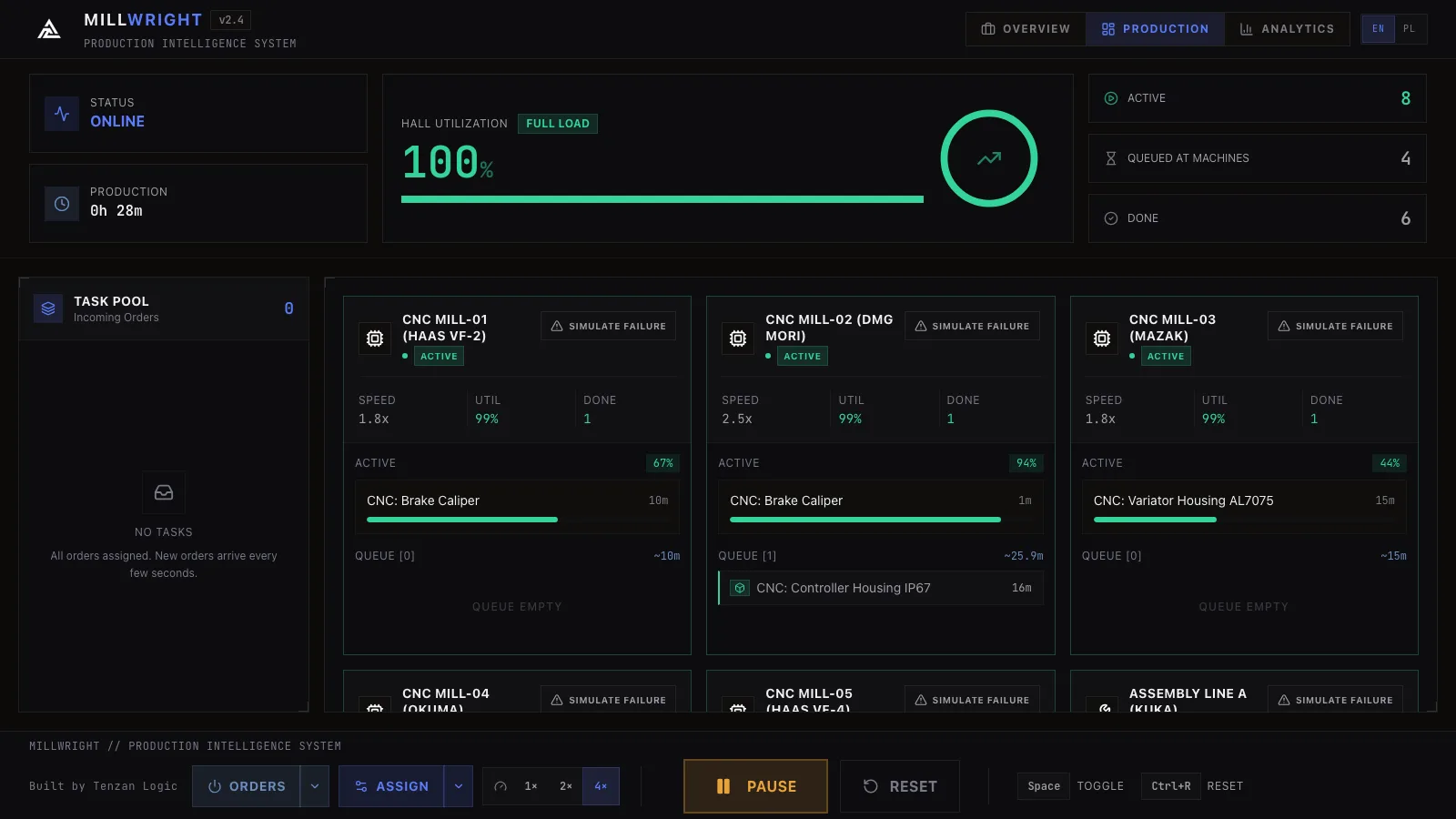Click the Task Pool layers icon
This screenshot has height=819, width=1456.
click(x=48, y=308)
